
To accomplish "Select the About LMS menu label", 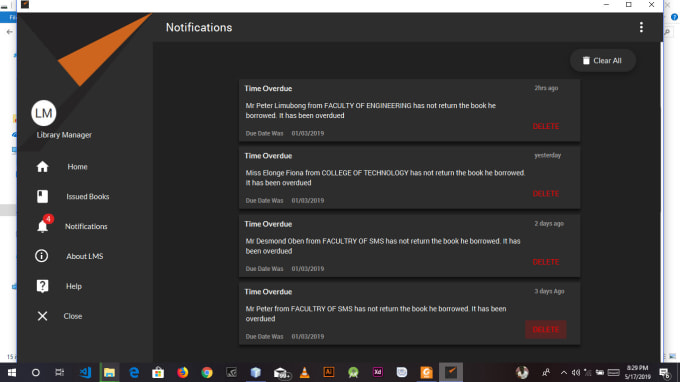I will coord(85,256).
